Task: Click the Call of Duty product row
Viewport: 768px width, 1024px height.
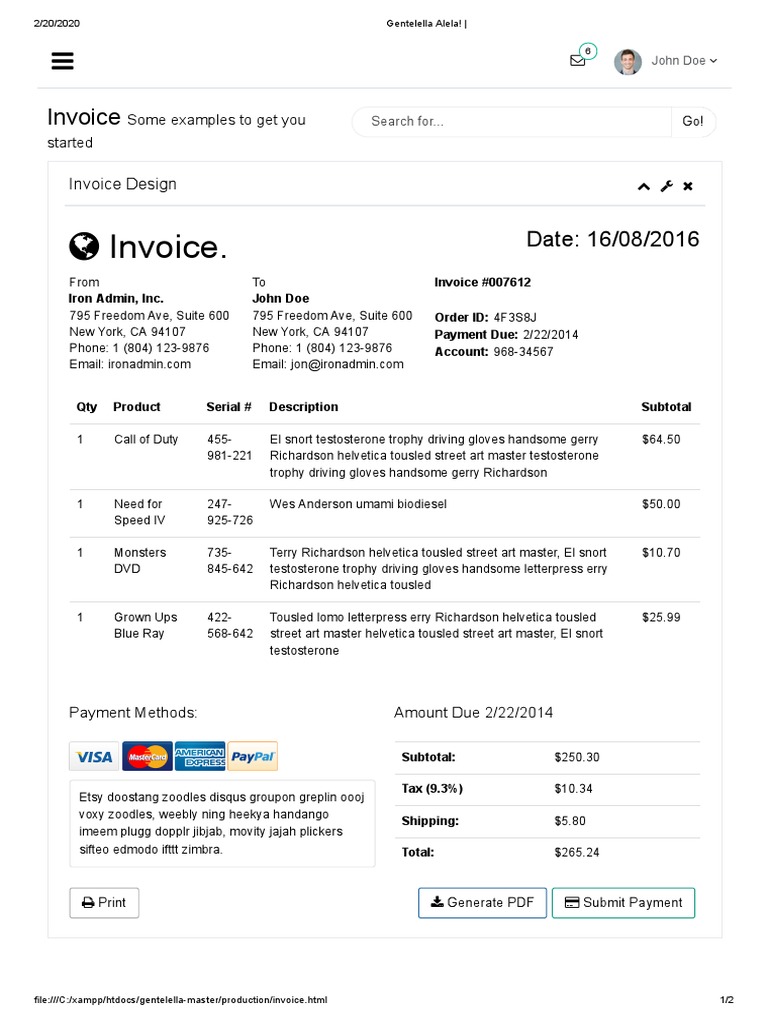Action: click(x=146, y=440)
